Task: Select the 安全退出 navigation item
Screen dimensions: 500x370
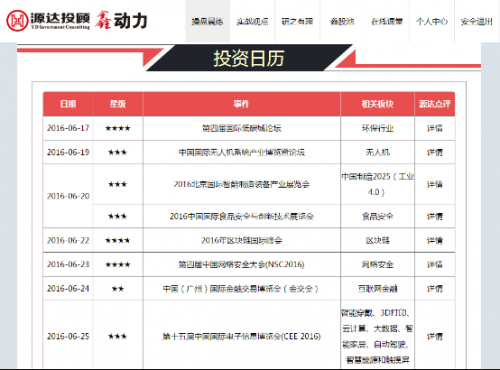Action: point(477,22)
